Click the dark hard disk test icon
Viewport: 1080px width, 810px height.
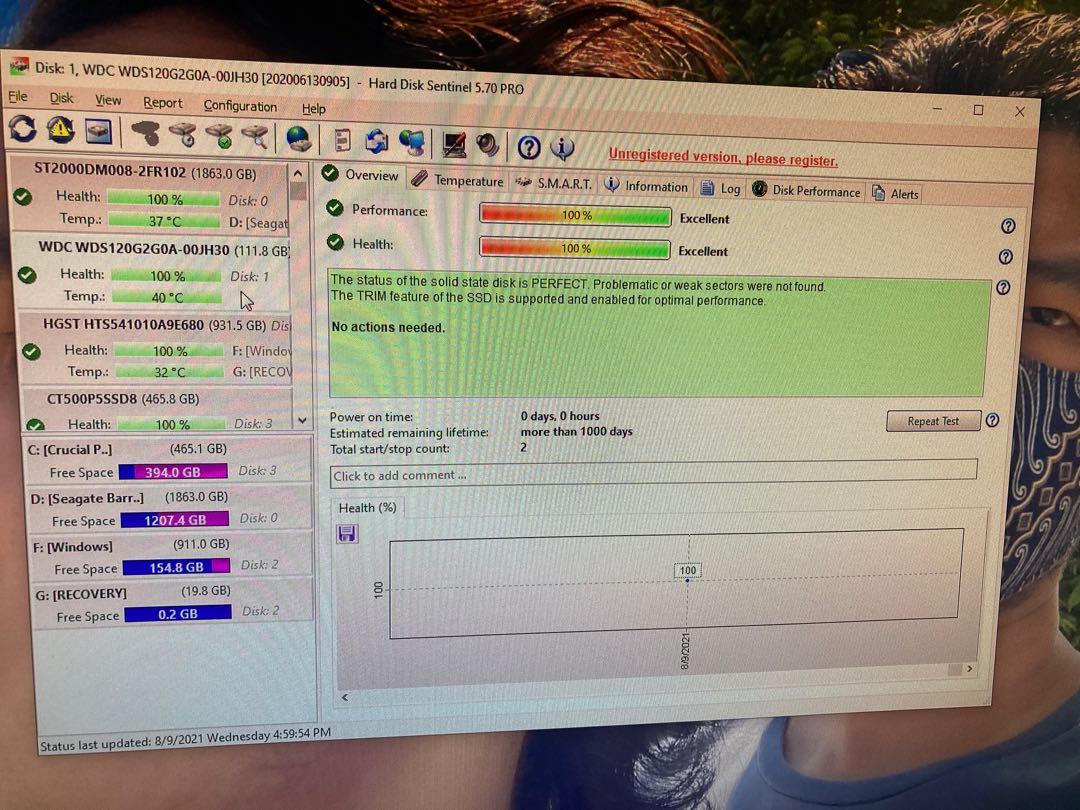click(145, 133)
